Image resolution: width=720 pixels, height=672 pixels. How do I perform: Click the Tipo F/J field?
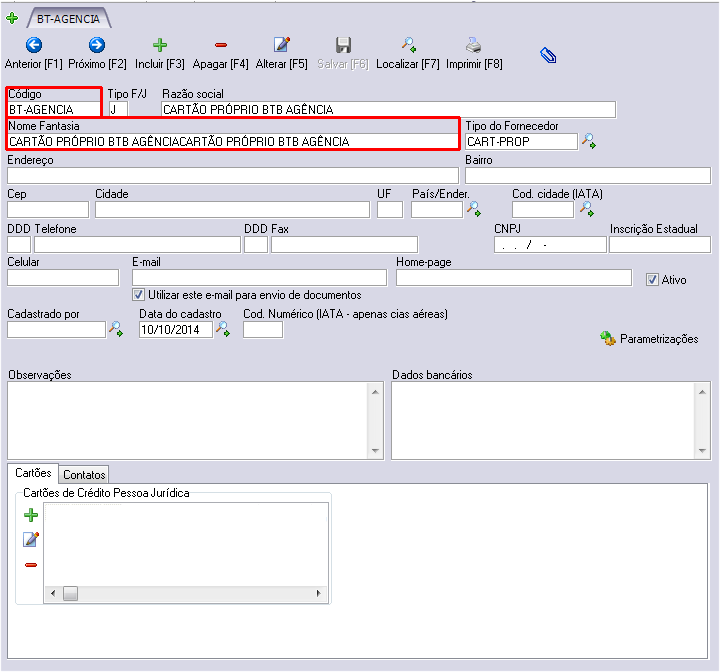click(118, 109)
